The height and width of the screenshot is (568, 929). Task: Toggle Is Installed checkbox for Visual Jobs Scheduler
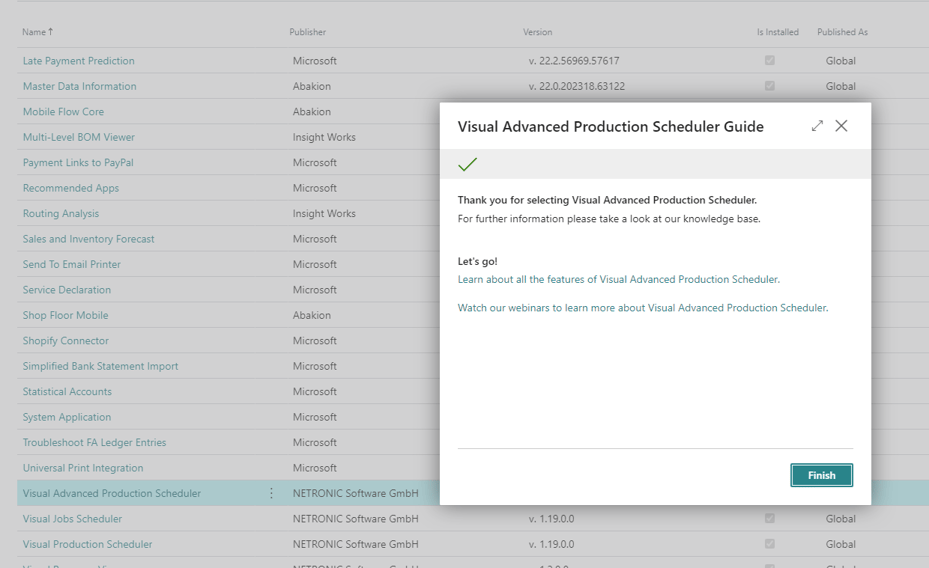click(770, 518)
